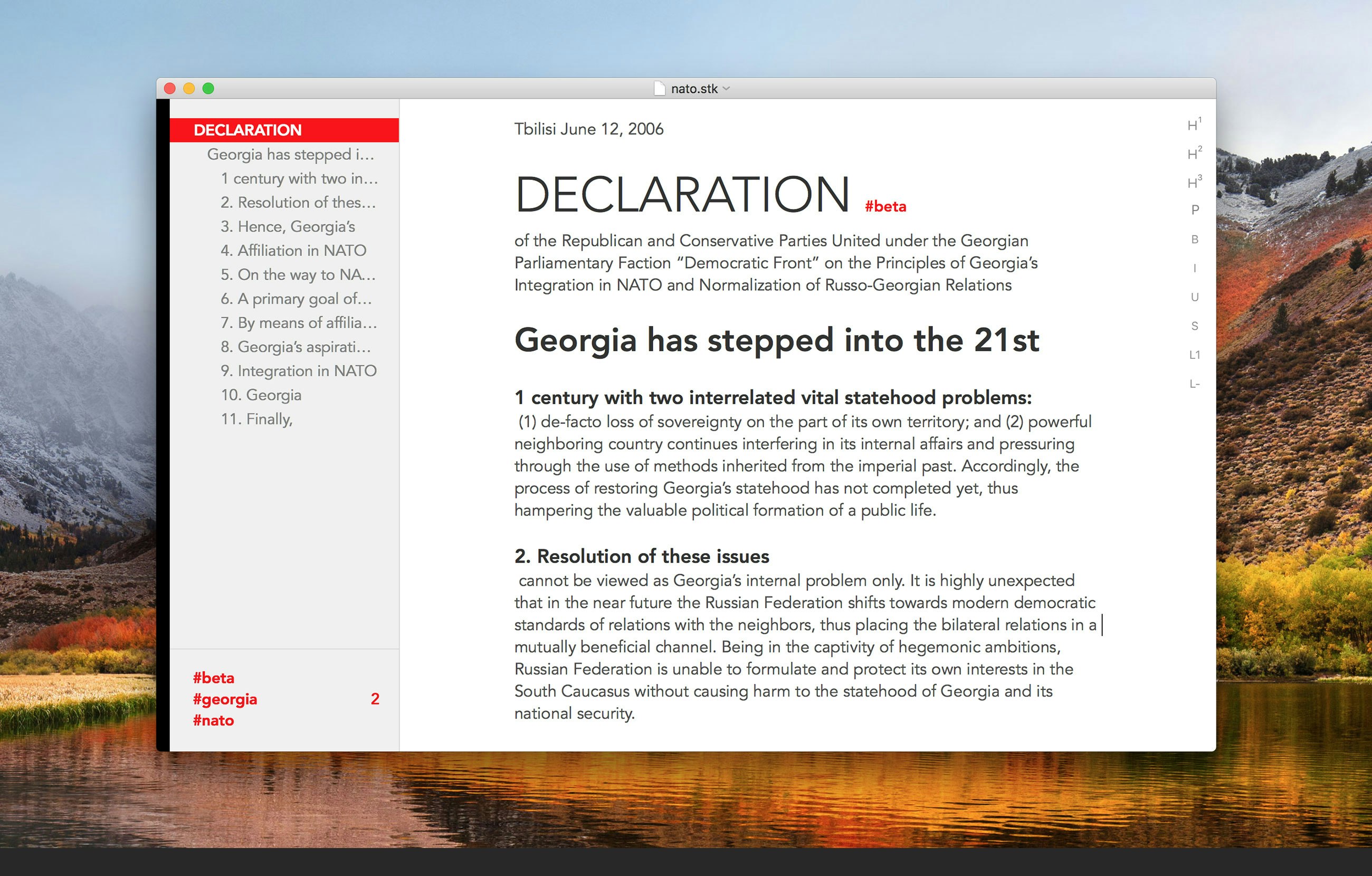Image resolution: width=1372 pixels, height=876 pixels.
Task: Click the count badge 2 next to #georgia
Action: (376, 699)
